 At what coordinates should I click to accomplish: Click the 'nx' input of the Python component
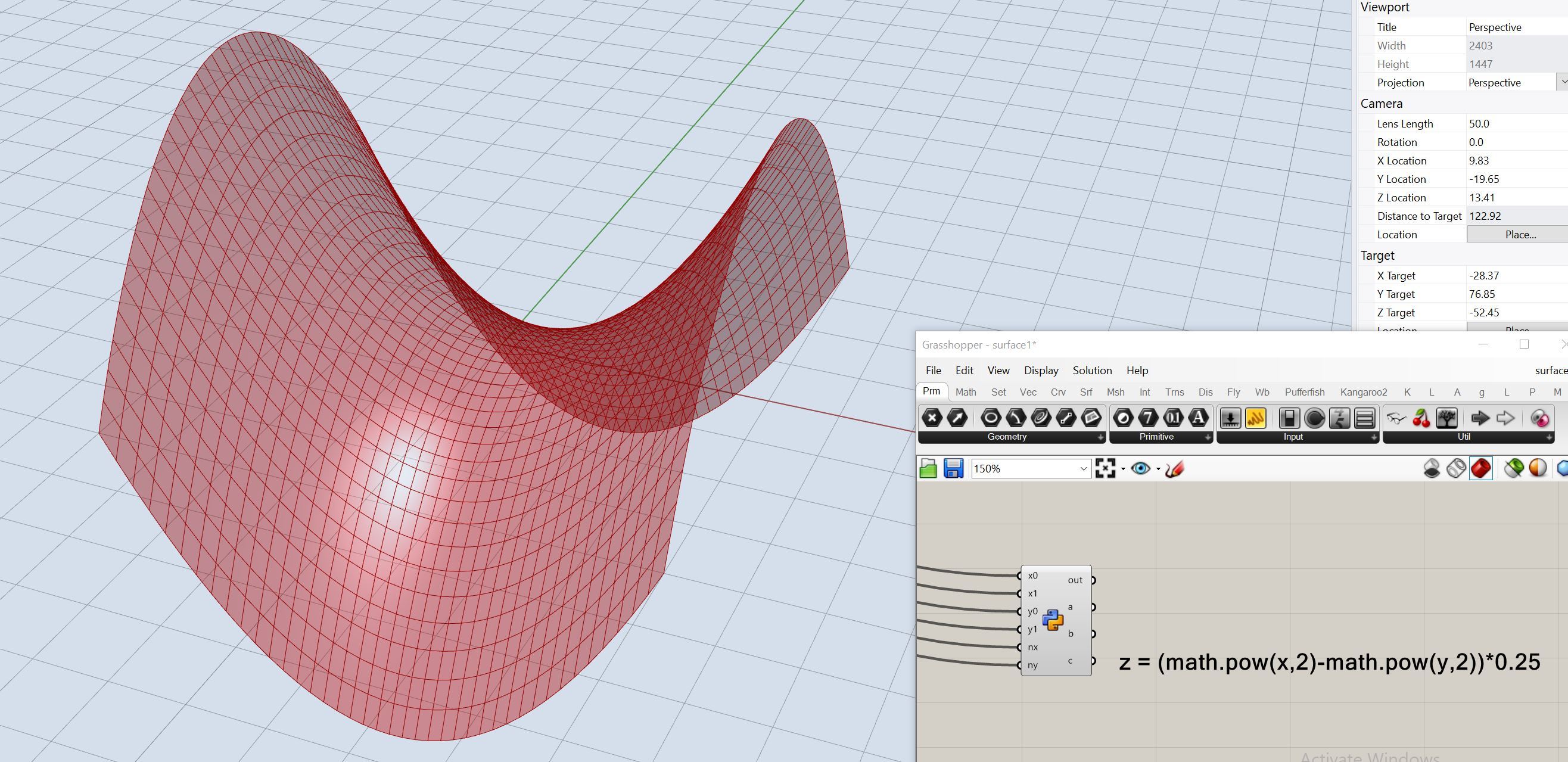[x=1033, y=647]
